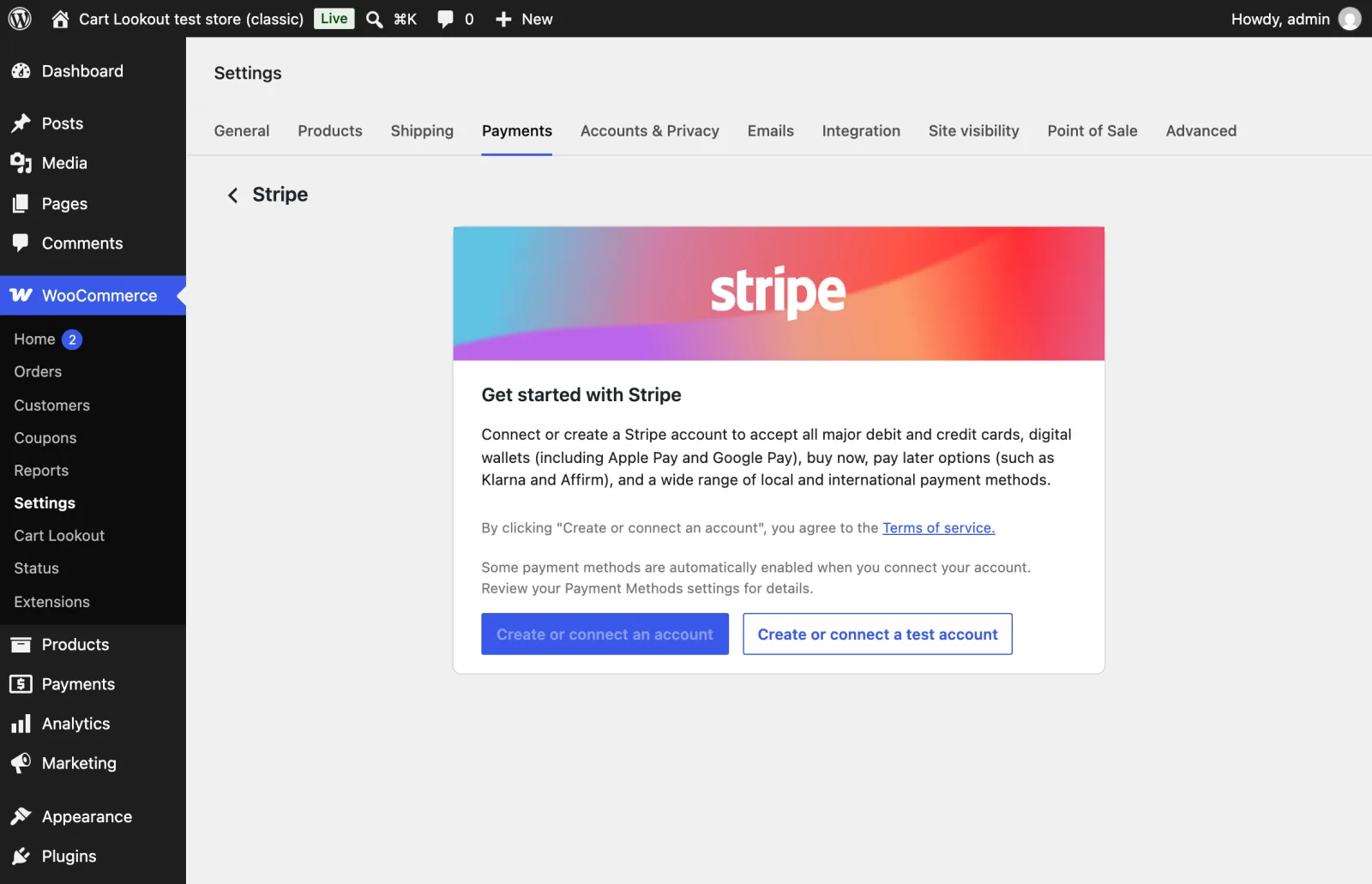Click the Products archive box icon

pyautogui.click(x=21, y=645)
